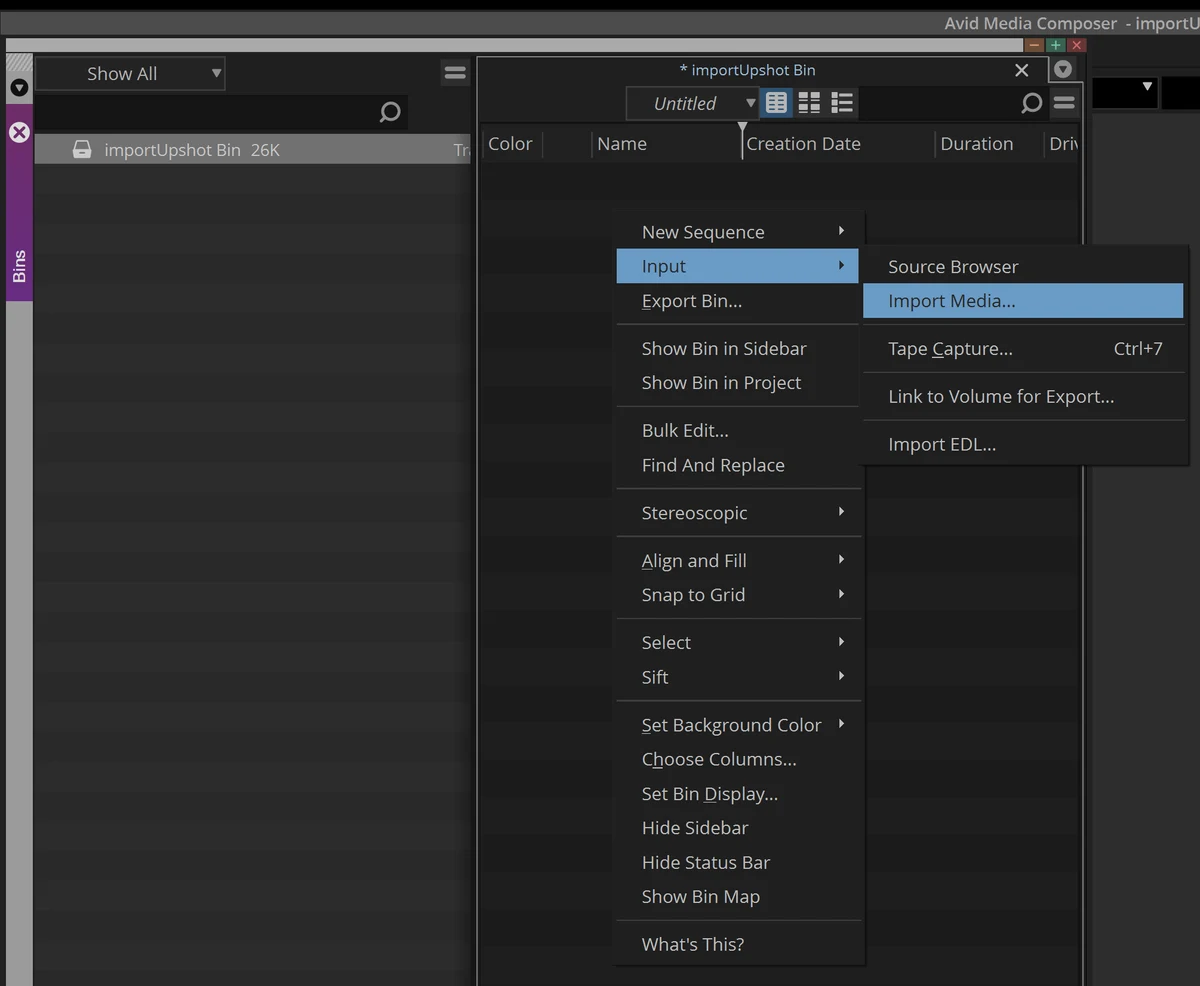Choose Import Media... from Input submenu

click(x=1023, y=301)
